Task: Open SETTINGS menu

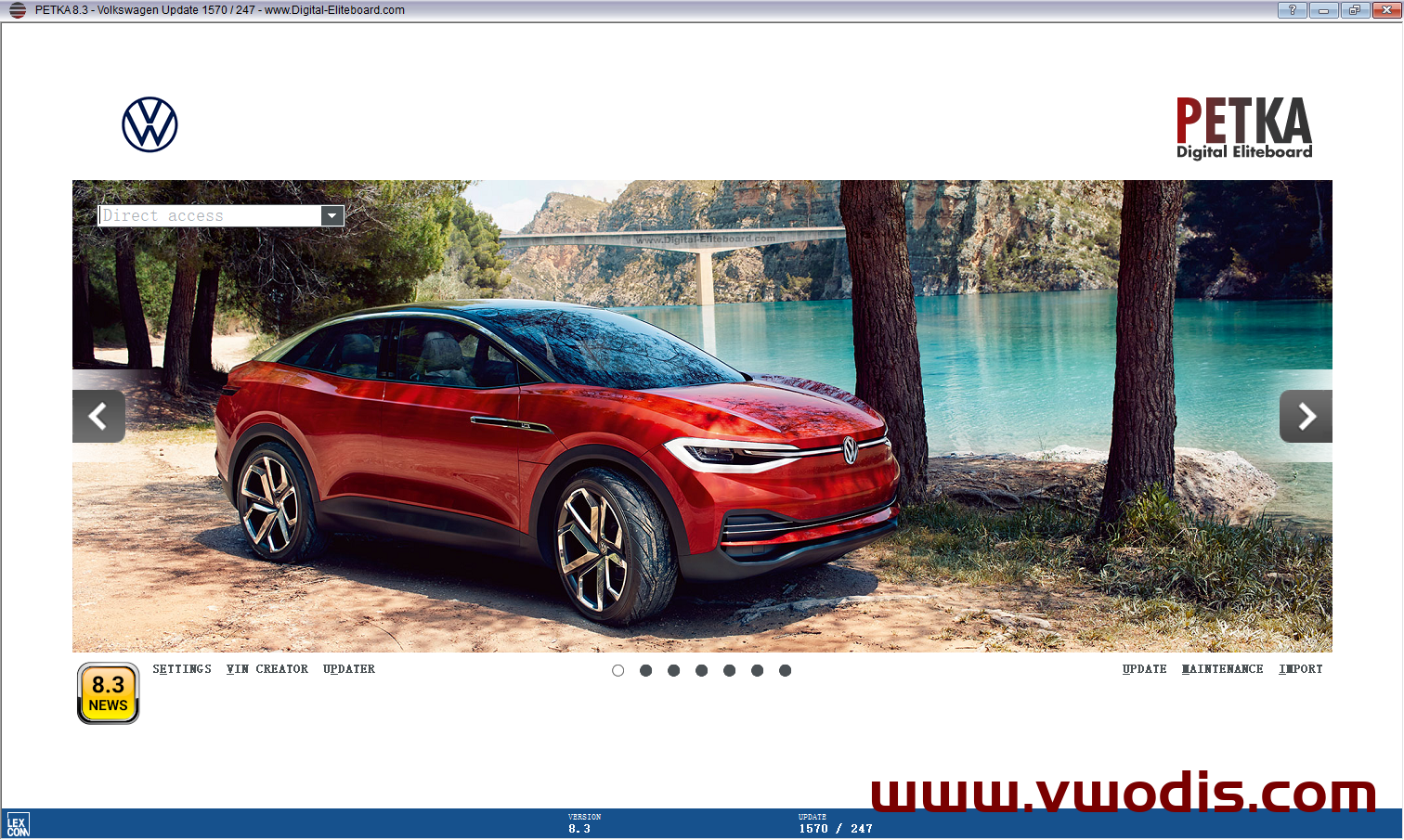Action: pyautogui.click(x=182, y=669)
